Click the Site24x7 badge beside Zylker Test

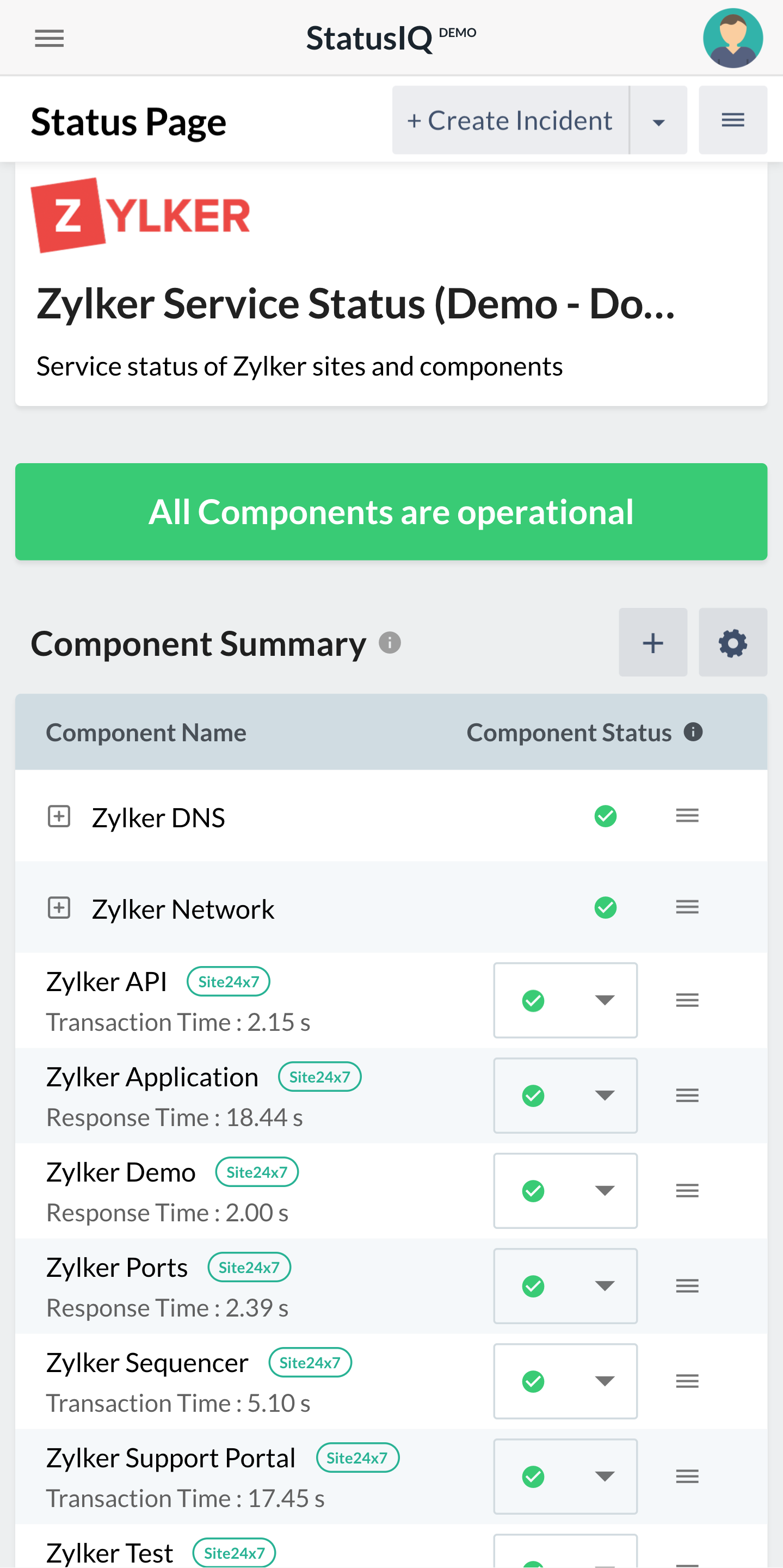pos(234,1553)
